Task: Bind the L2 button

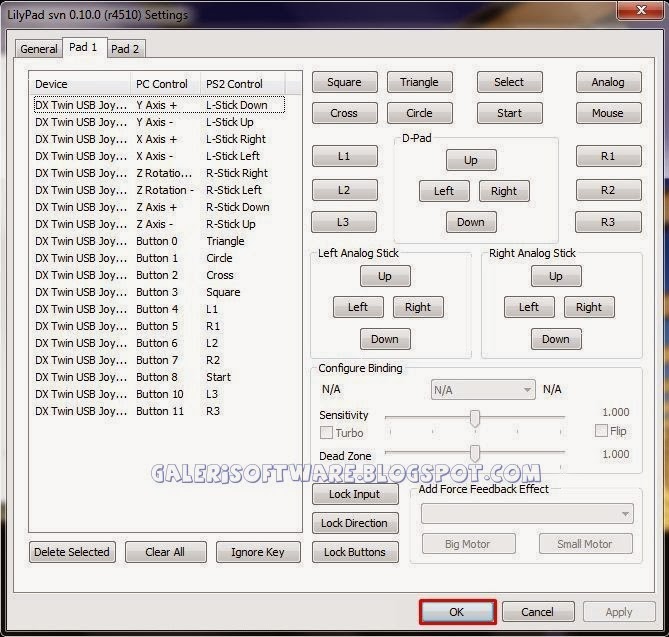Action: (344, 190)
